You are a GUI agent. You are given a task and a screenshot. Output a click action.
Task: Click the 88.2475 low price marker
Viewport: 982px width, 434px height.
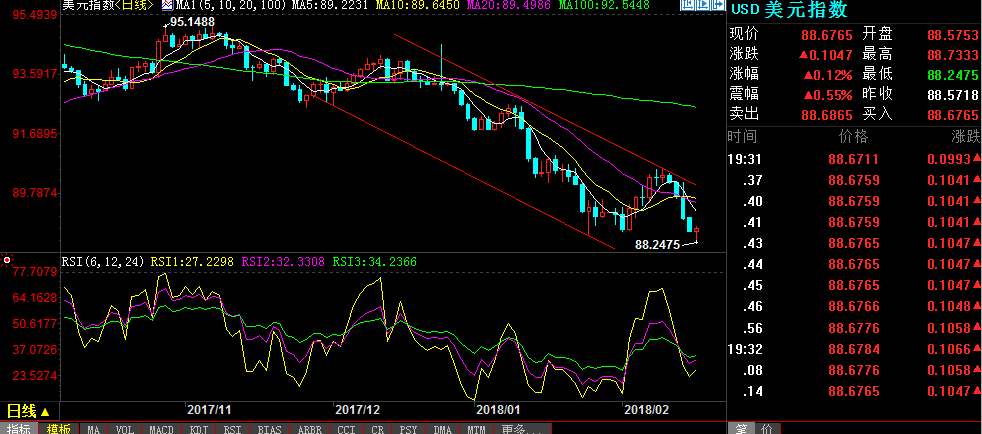click(x=657, y=244)
